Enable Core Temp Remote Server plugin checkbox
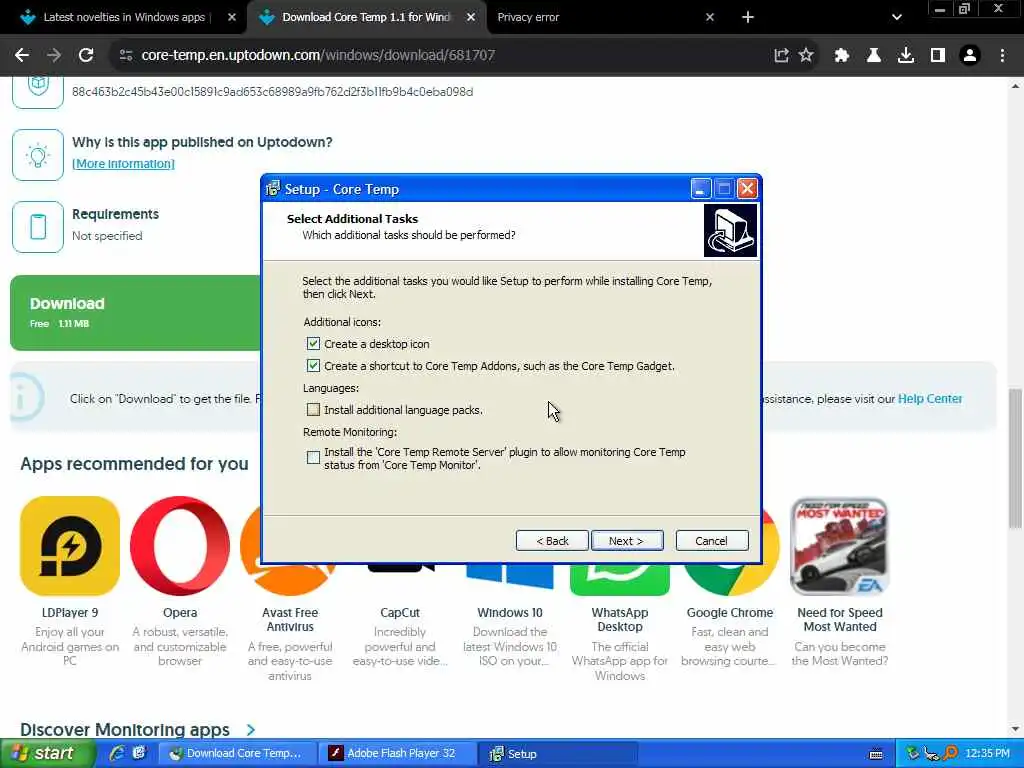 pyautogui.click(x=313, y=458)
